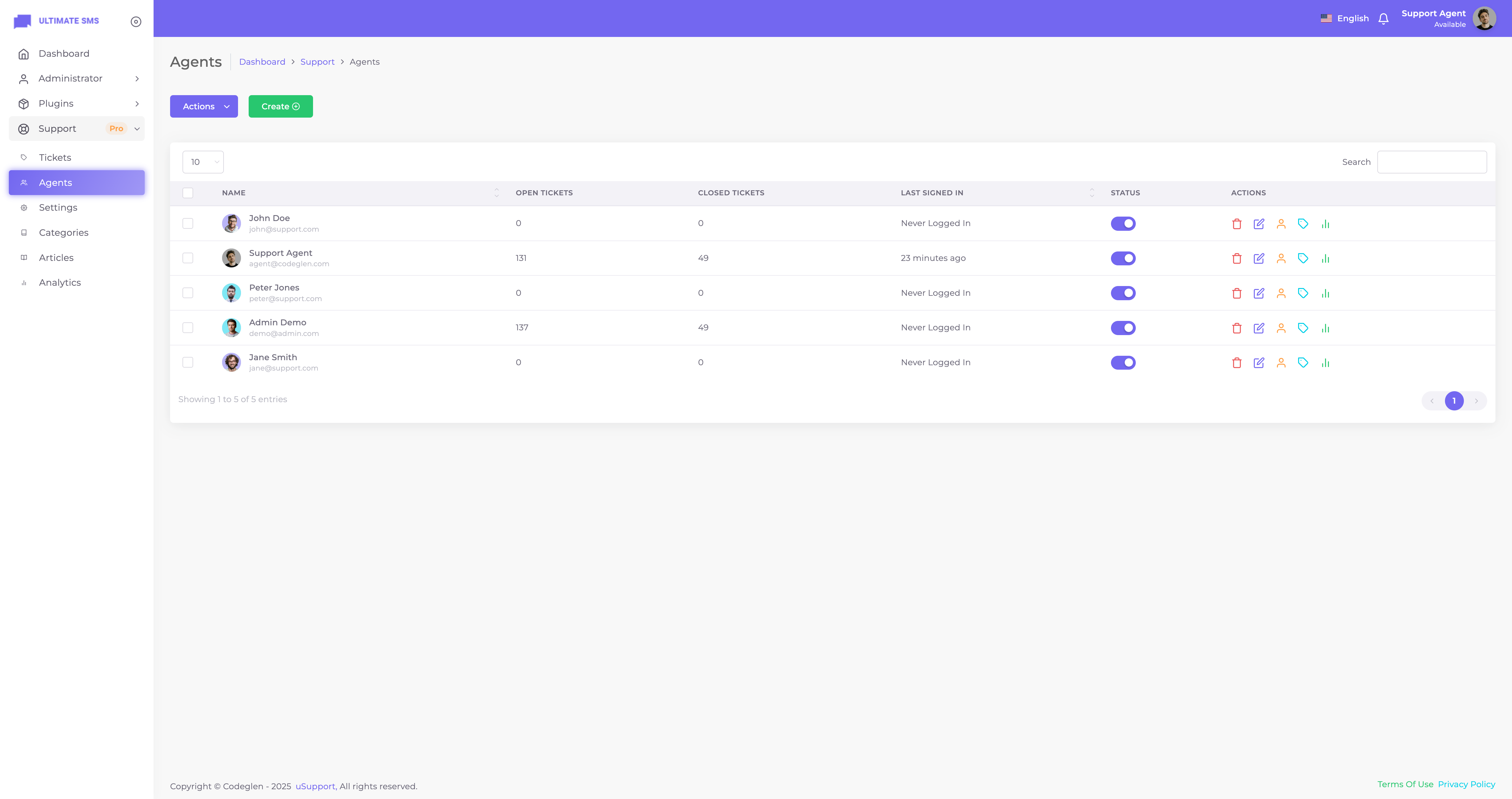The height and width of the screenshot is (799, 1512).
Task: Click the bar chart icon for John Doe
Action: tap(1325, 224)
